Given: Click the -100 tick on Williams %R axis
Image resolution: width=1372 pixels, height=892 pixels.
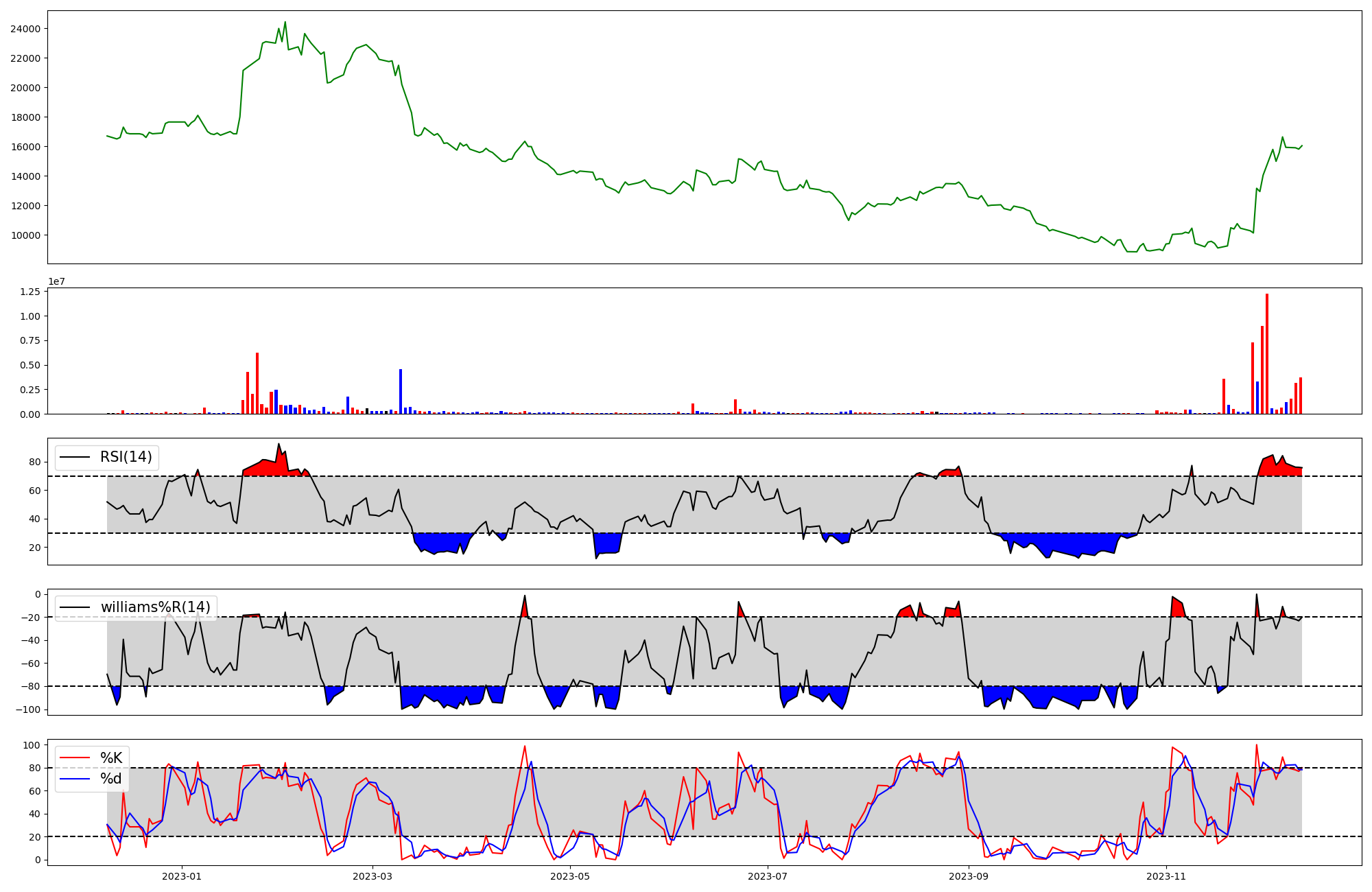Looking at the screenshot, I should point(29,709).
